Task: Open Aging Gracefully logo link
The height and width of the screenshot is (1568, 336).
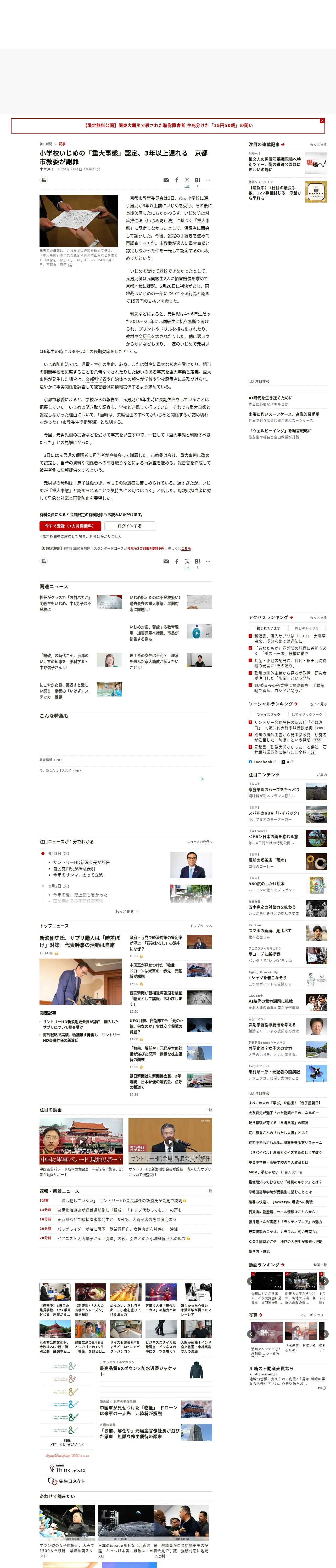Action: point(67,1455)
